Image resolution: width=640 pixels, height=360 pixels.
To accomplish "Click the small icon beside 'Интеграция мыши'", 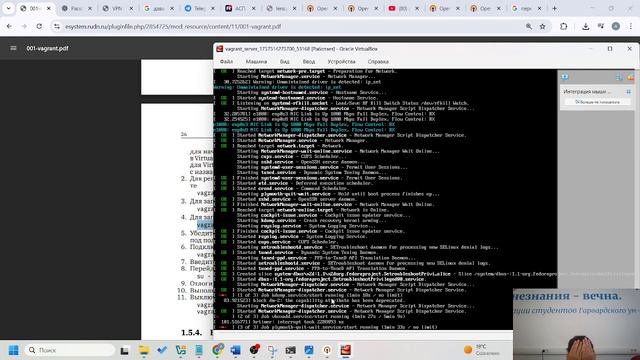I will (629, 92).
